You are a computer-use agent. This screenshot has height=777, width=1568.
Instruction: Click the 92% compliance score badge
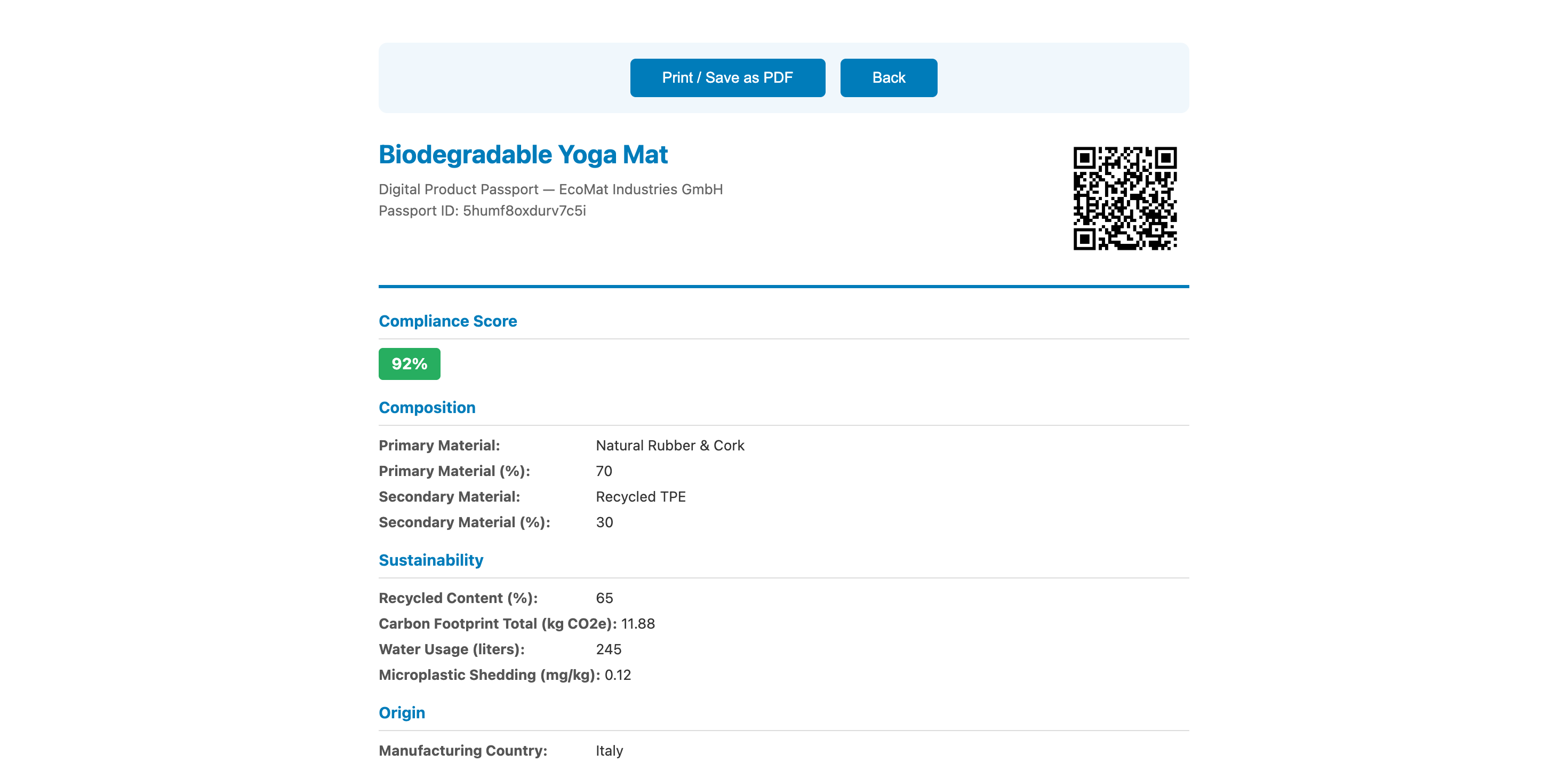(x=409, y=363)
